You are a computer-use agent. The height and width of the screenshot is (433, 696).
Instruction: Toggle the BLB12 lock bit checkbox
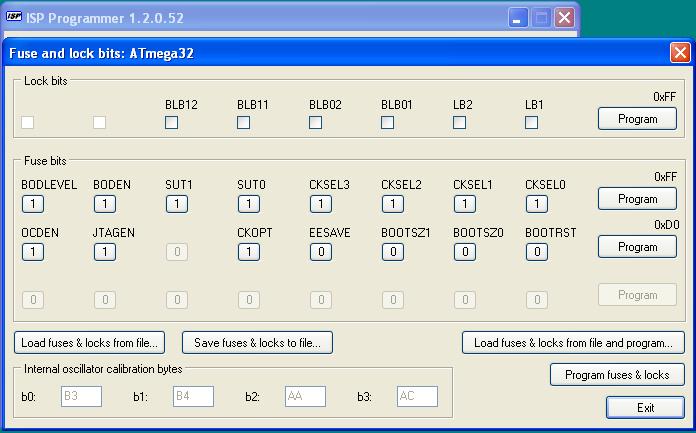[x=171, y=122]
